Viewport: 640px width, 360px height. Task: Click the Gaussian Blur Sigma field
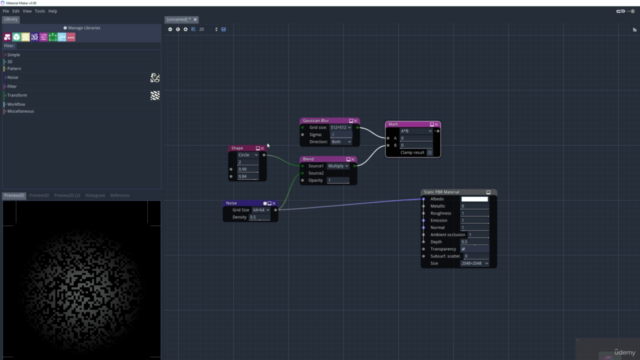coord(341,135)
